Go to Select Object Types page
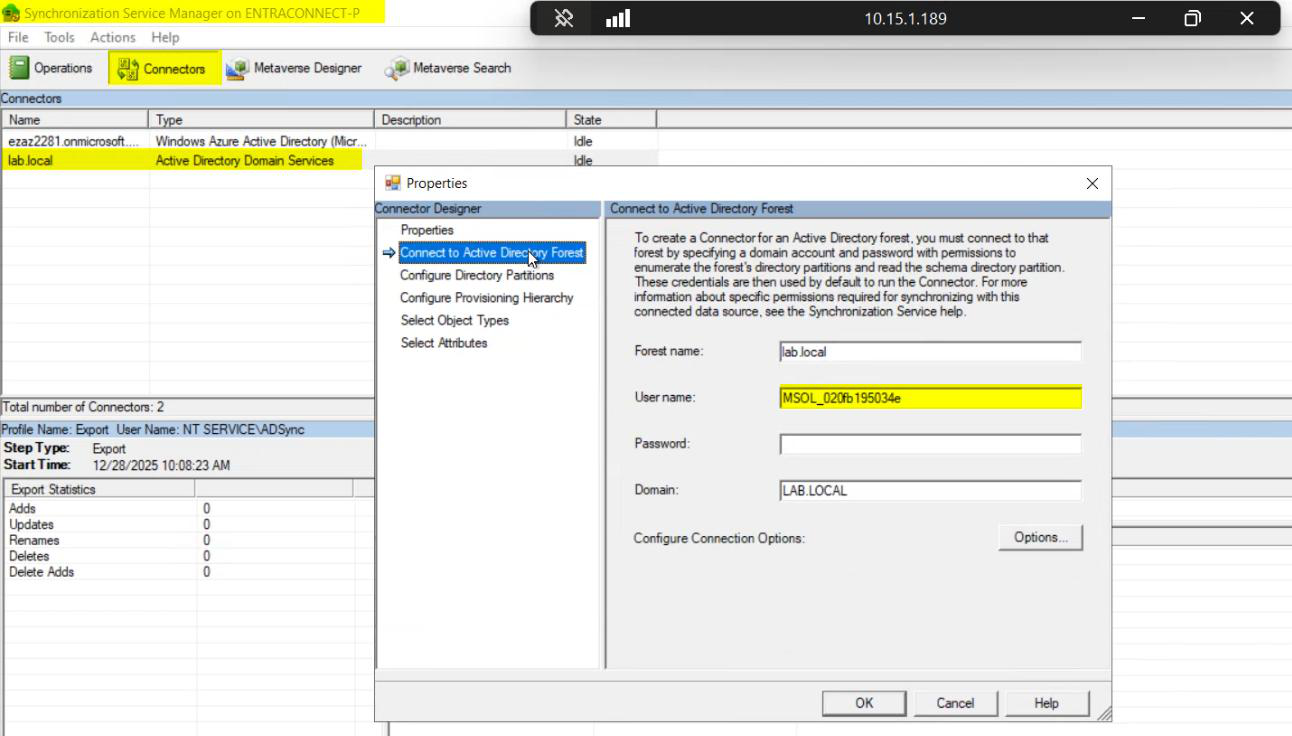1292x736 pixels. 455,320
